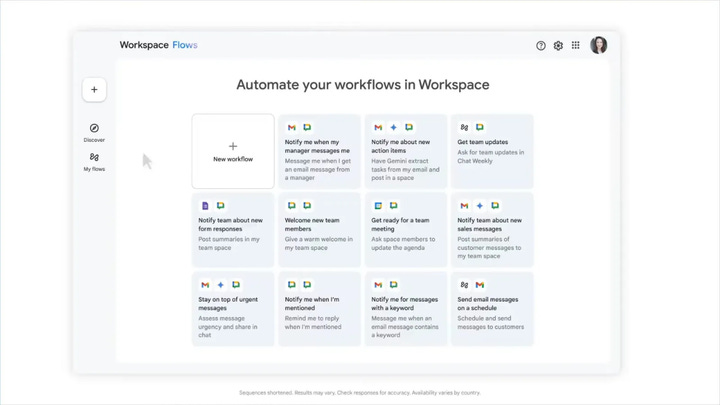Open 'Send email messages on a schedule' template
Viewport: 720px width, 405px height.
492,309
